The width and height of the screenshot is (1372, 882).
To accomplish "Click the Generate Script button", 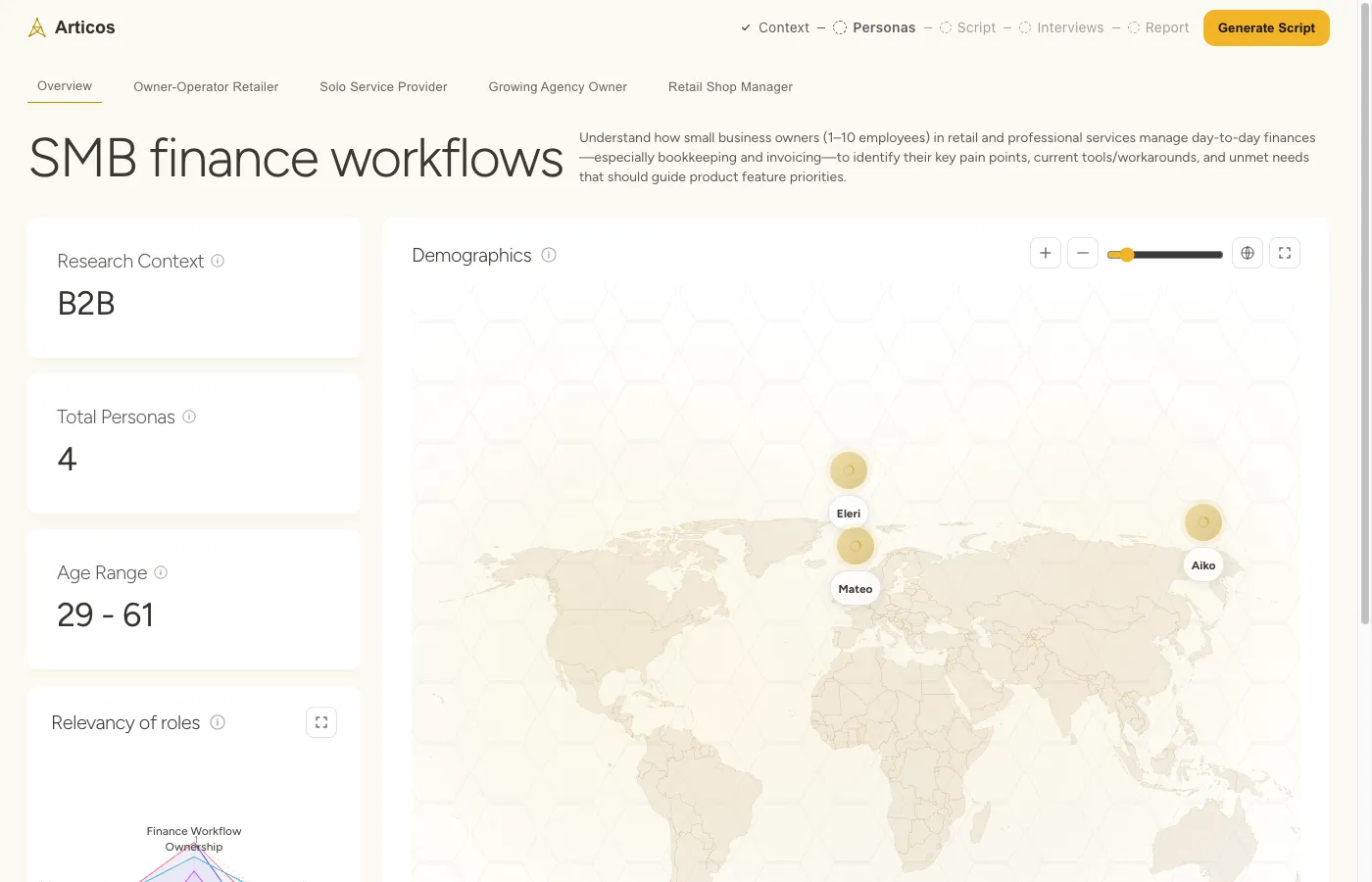I will pyautogui.click(x=1266, y=27).
